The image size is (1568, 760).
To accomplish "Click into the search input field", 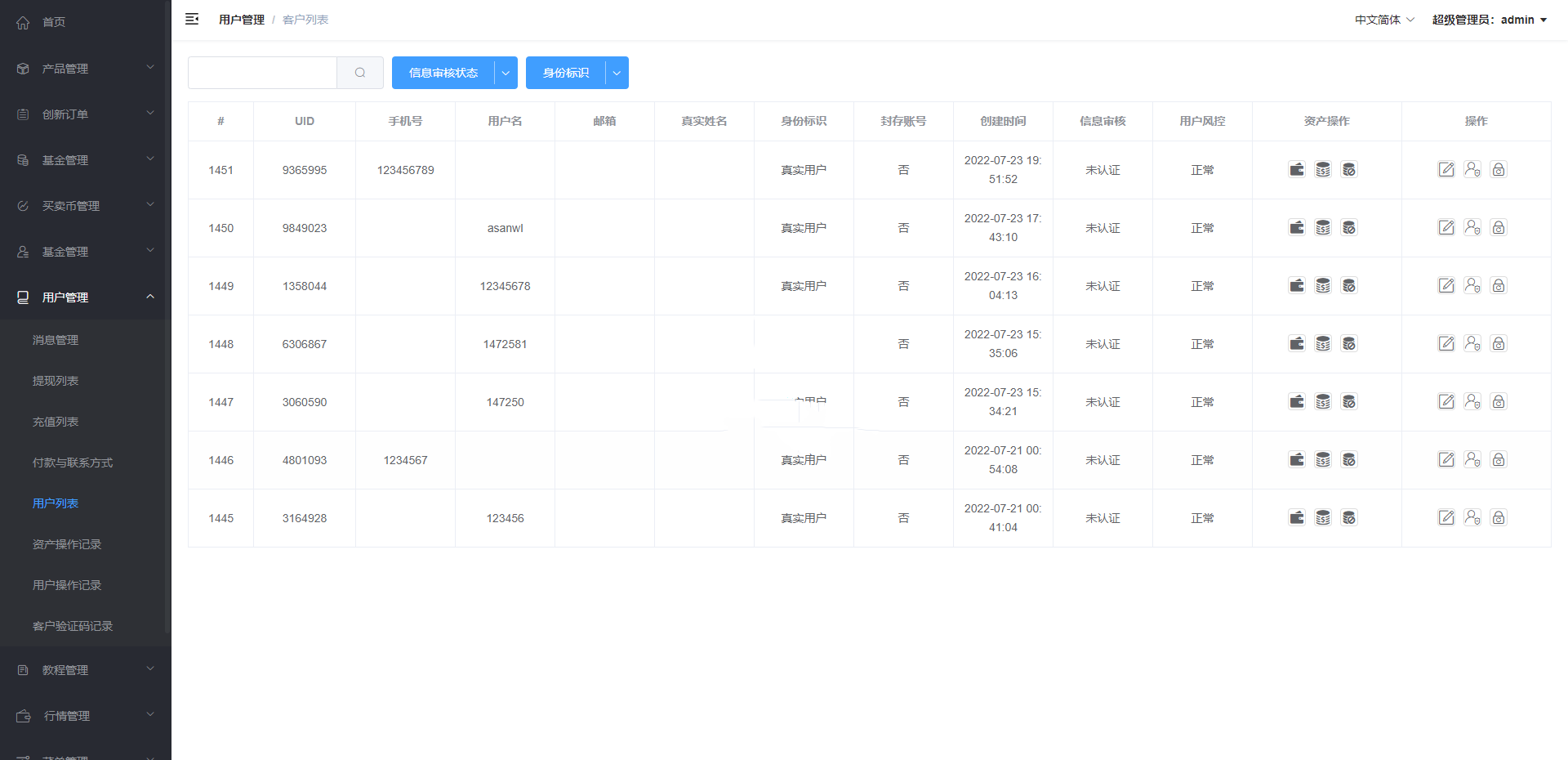I will coord(262,73).
